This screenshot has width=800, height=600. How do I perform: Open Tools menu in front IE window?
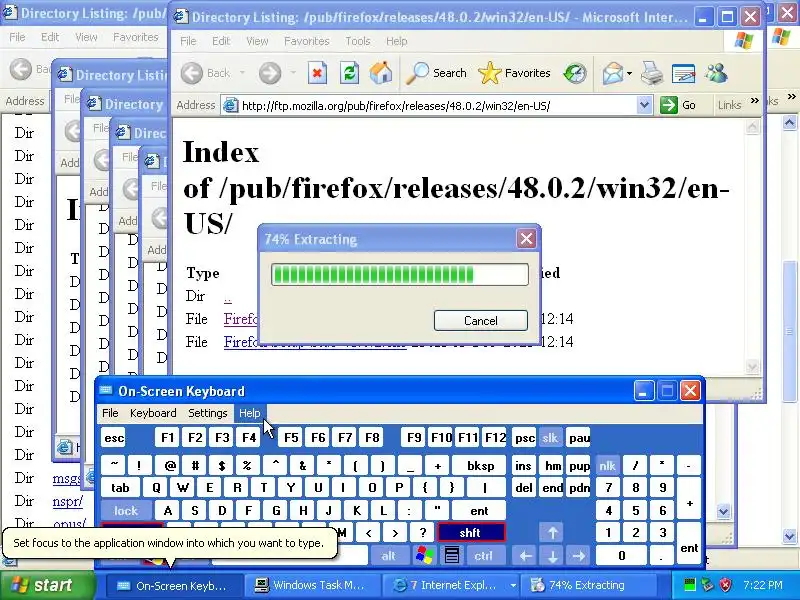(x=358, y=41)
